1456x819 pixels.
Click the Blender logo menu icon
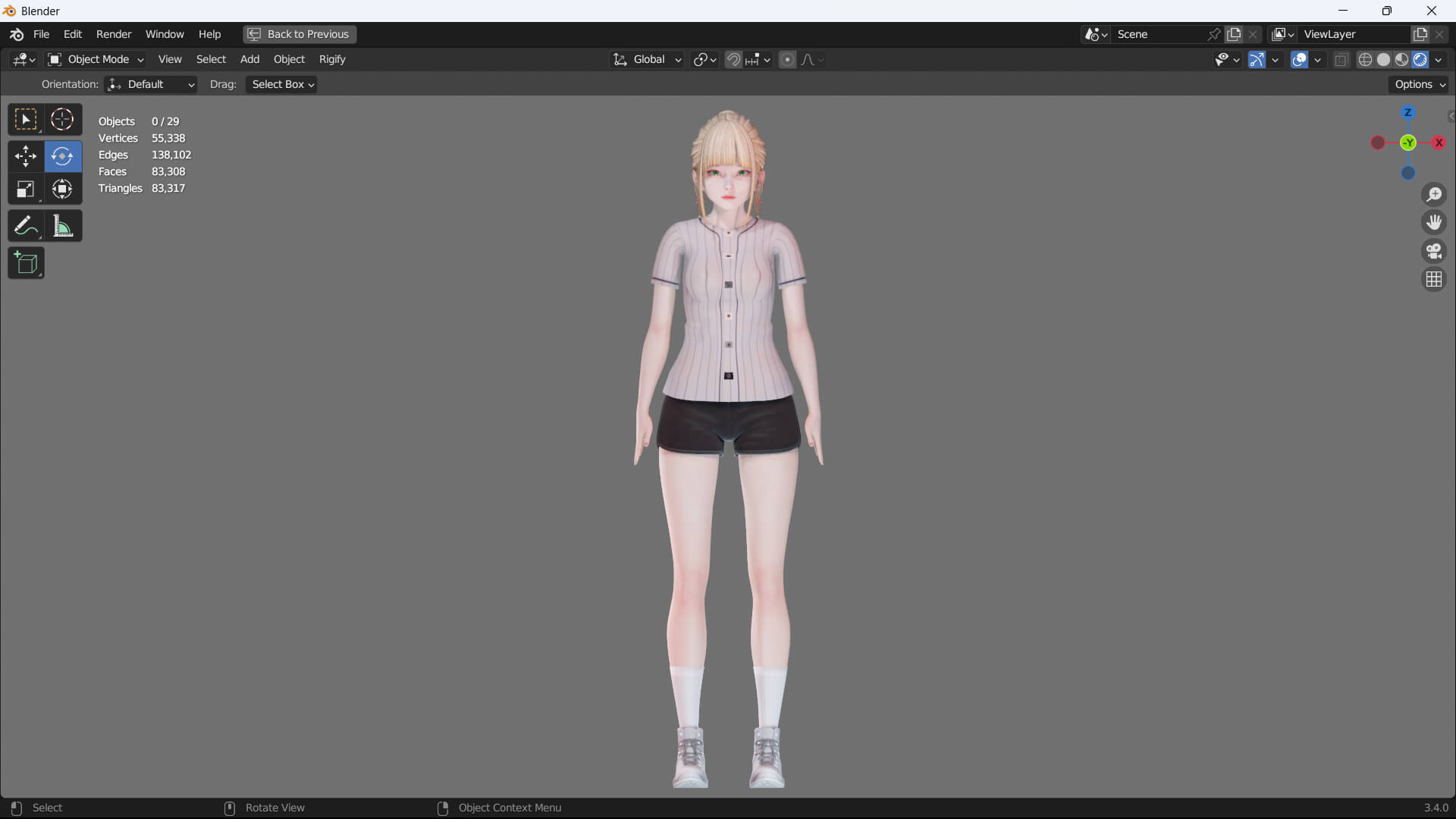17,34
